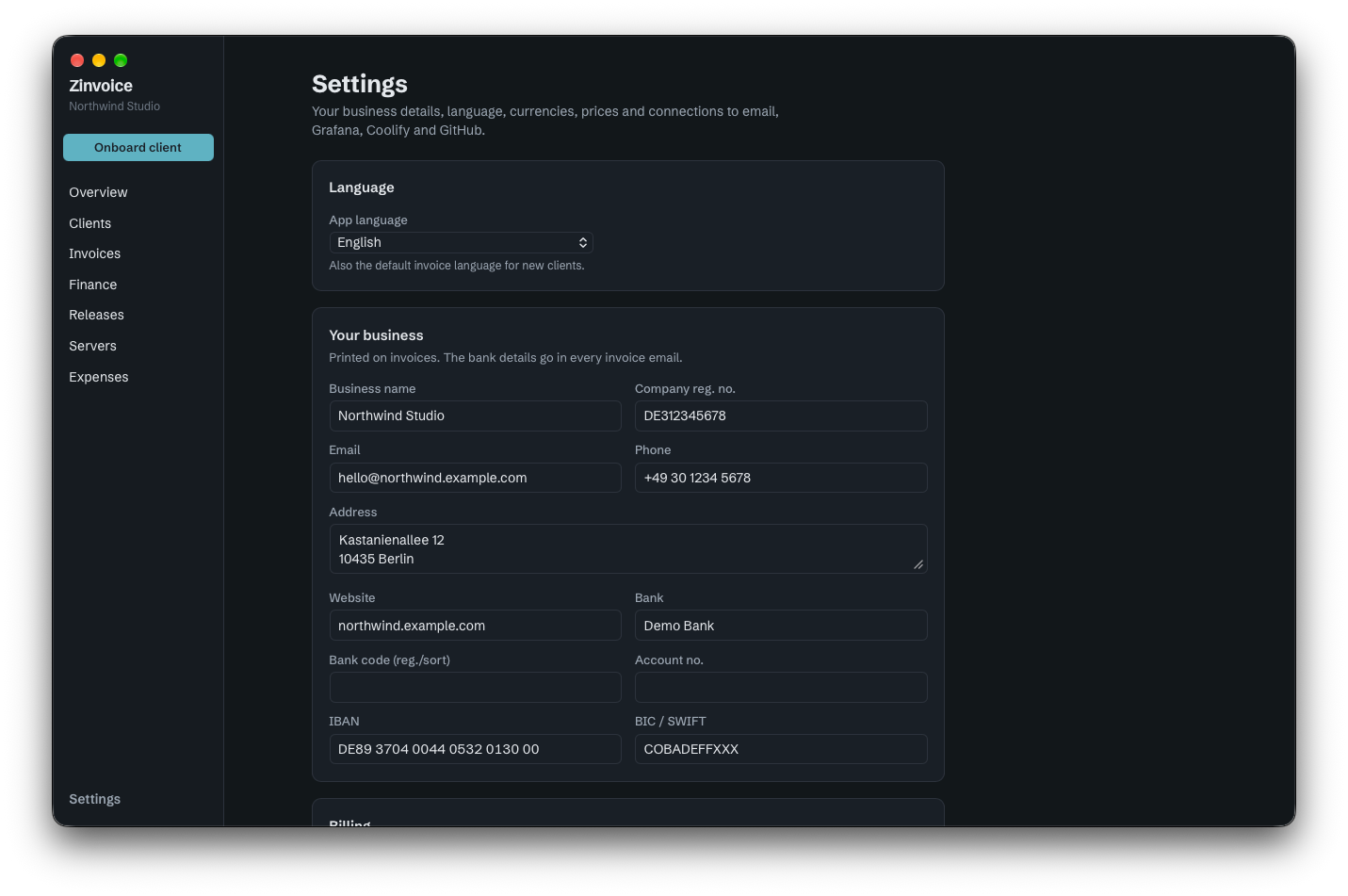
Task: Close the Zinvoice window
Action: click(77, 60)
